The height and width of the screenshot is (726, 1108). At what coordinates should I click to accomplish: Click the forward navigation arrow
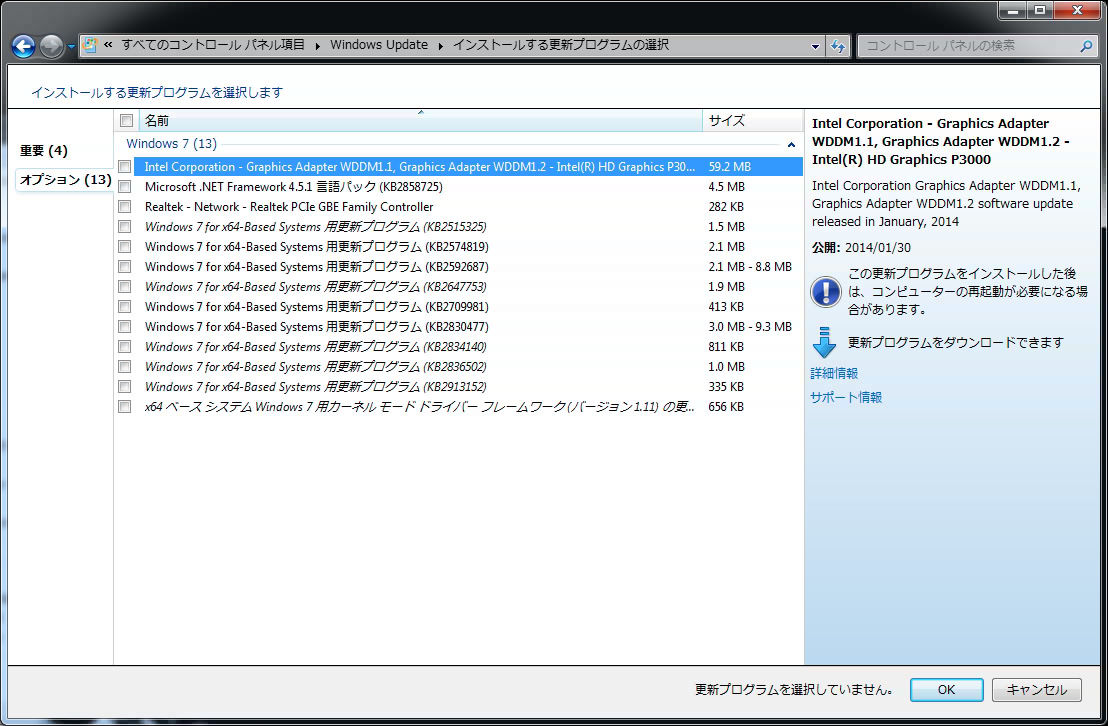tap(51, 47)
